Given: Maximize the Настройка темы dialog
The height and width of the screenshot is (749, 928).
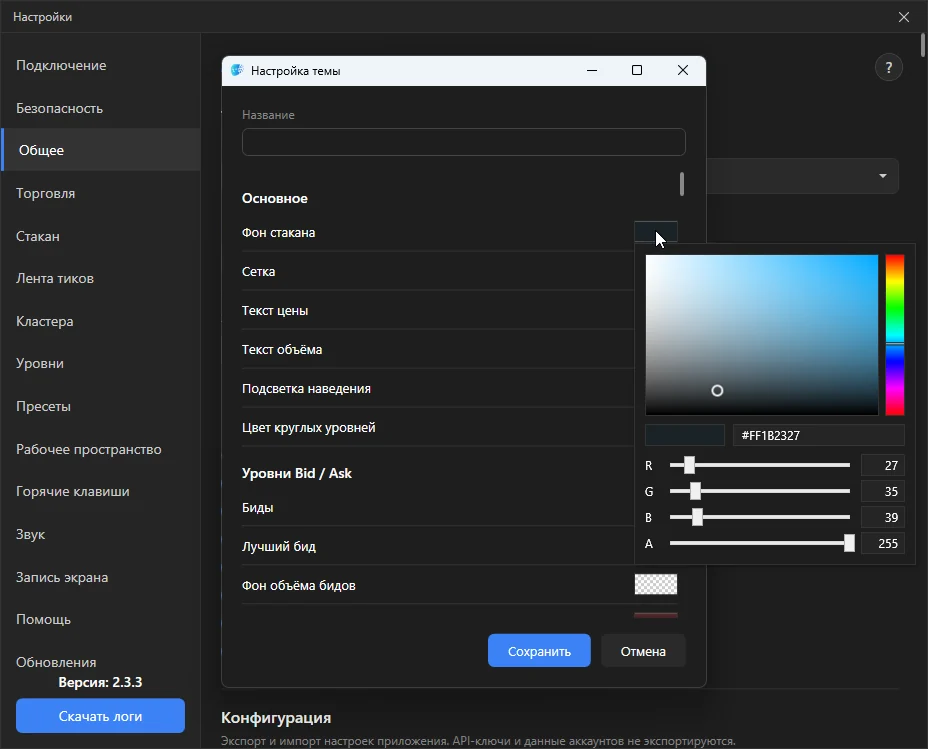Looking at the screenshot, I should click(x=637, y=70).
